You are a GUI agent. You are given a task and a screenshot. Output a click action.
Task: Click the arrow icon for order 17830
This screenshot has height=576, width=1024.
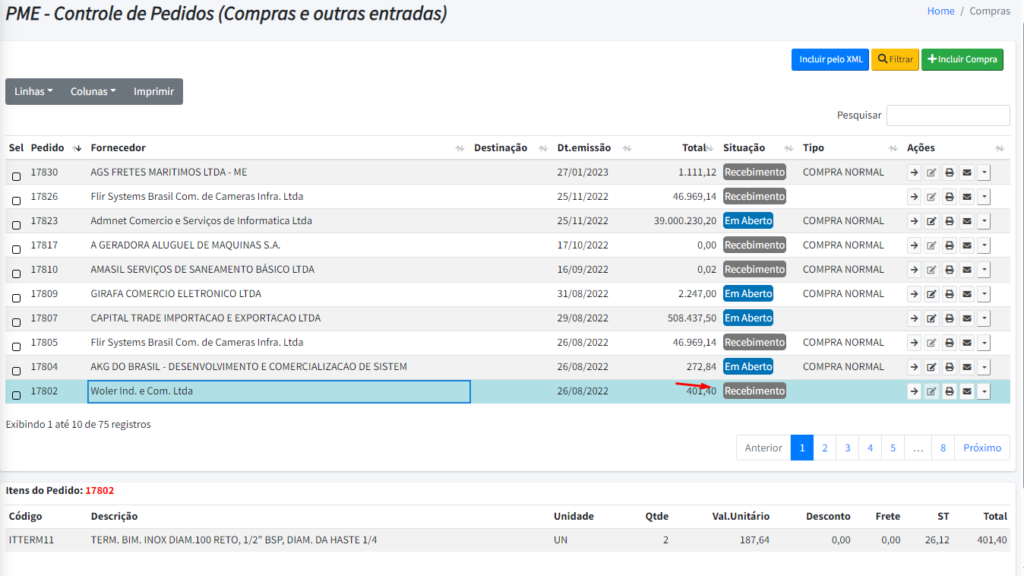914,172
